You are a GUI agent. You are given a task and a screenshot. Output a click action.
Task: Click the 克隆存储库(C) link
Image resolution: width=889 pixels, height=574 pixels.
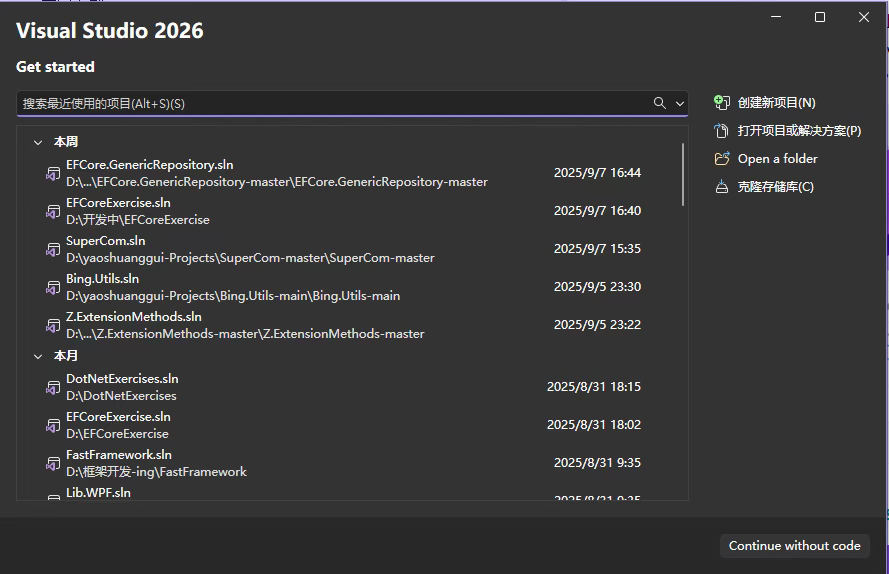775,187
